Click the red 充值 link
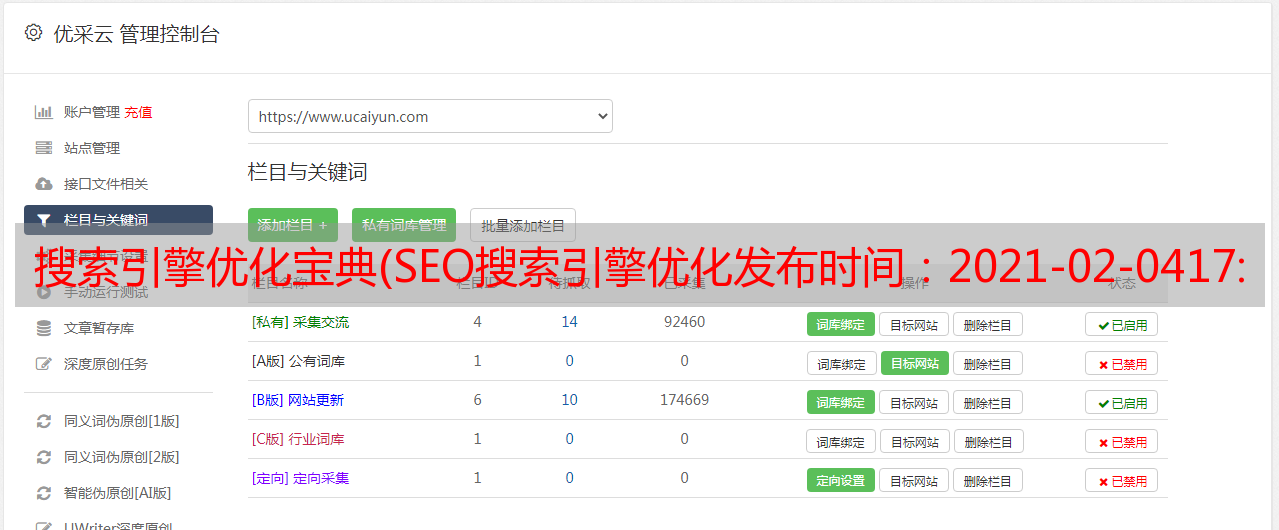The image size is (1279, 530). tap(139, 112)
